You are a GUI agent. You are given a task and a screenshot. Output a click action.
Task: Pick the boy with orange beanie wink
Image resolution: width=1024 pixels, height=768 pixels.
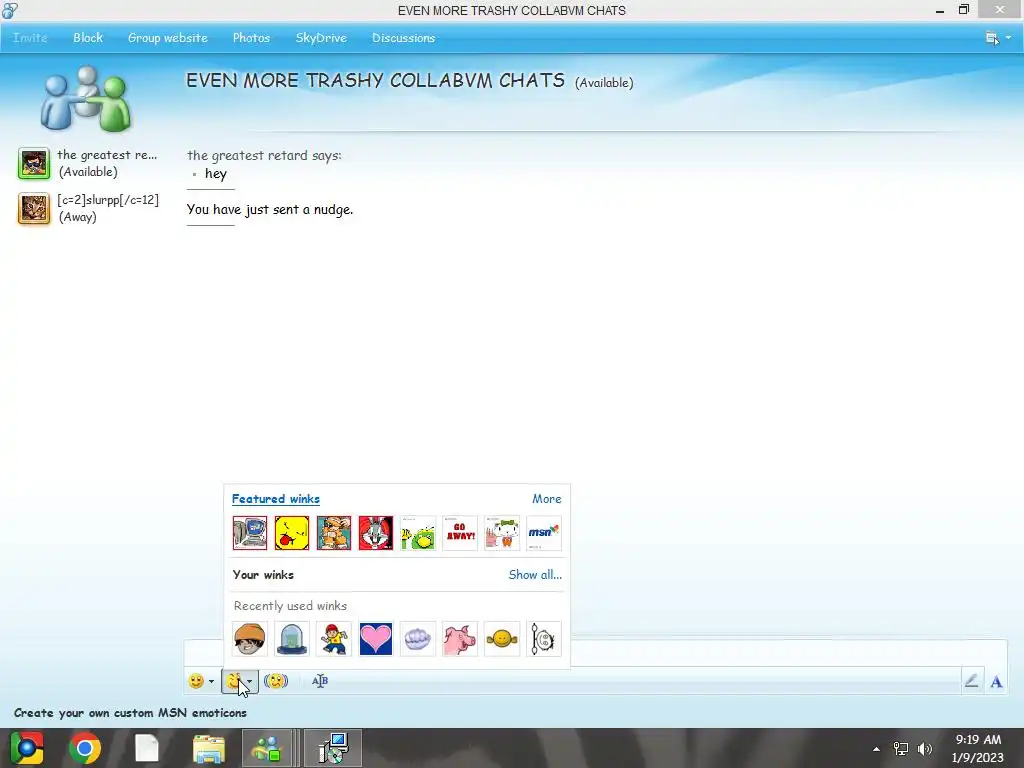tap(250, 639)
